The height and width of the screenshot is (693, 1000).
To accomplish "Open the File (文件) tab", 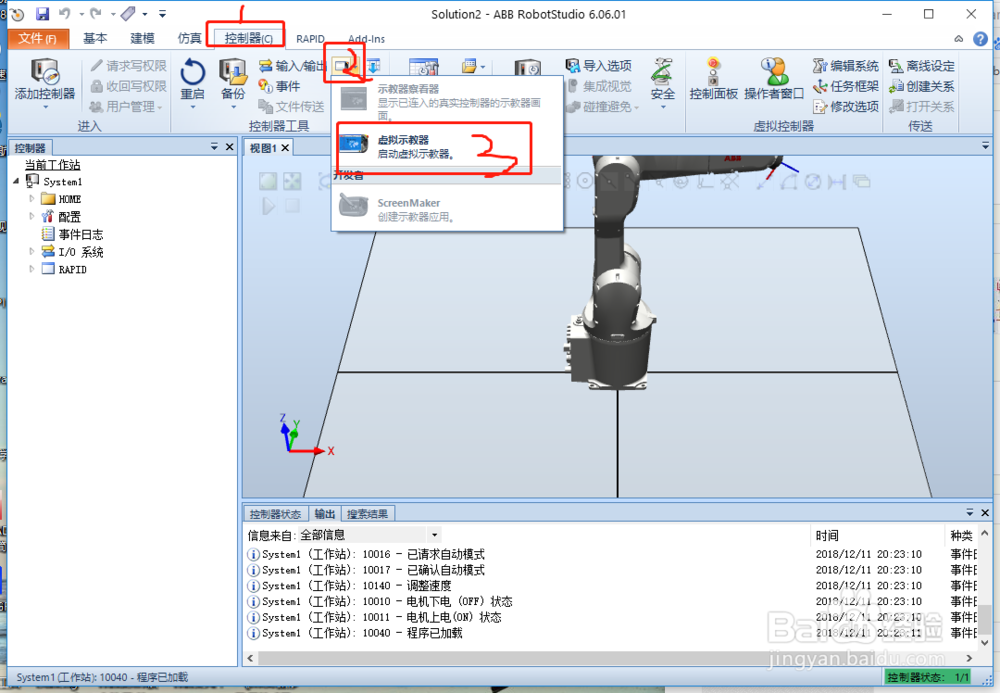I will pos(37,38).
